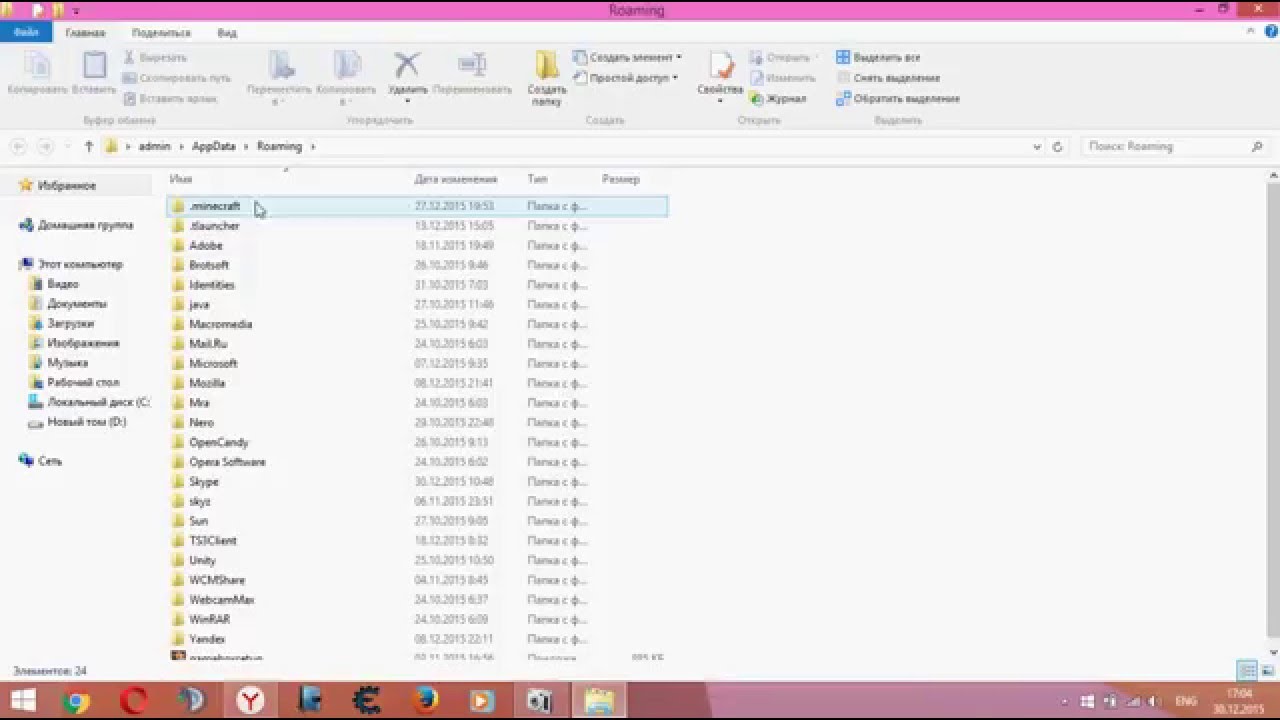Click the Cut scissors command
Screen dimensions: 1280x720
point(155,58)
